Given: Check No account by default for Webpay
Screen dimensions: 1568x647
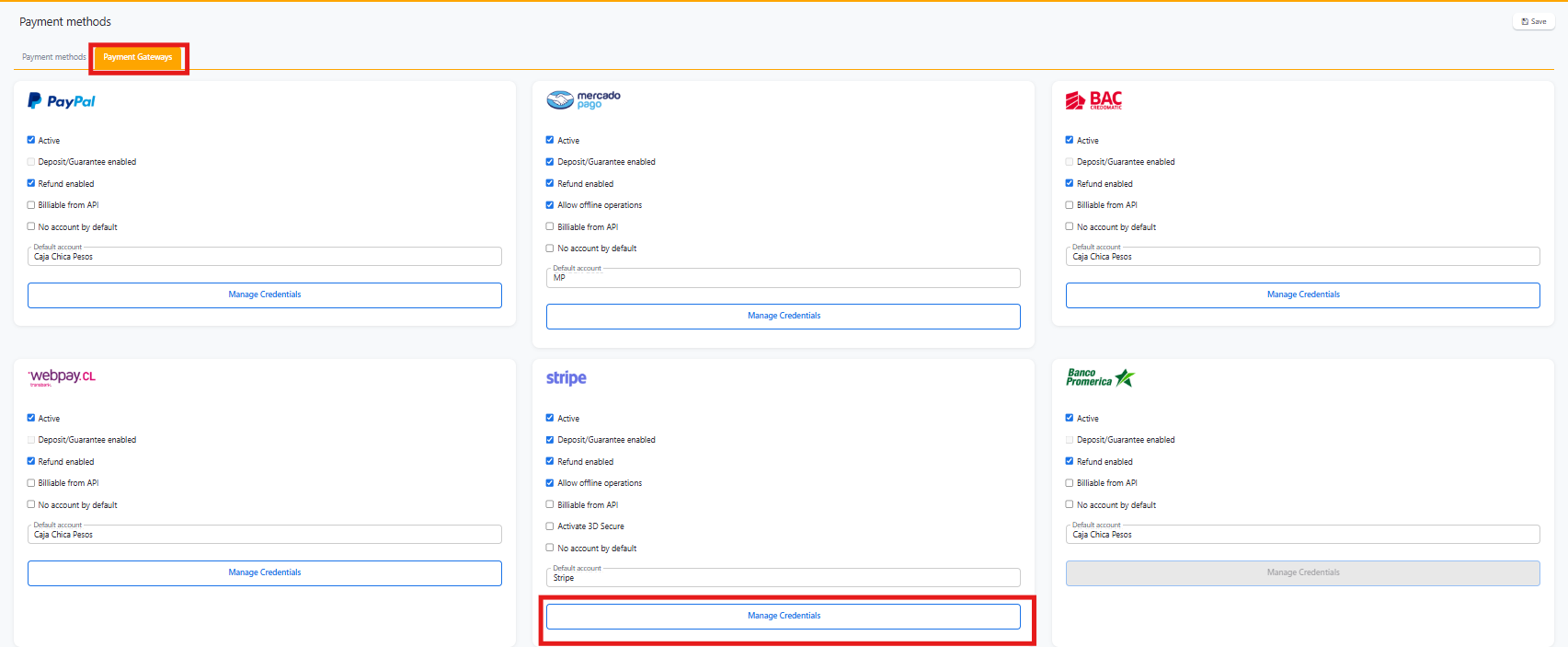Looking at the screenshot, I should (31, 504).
